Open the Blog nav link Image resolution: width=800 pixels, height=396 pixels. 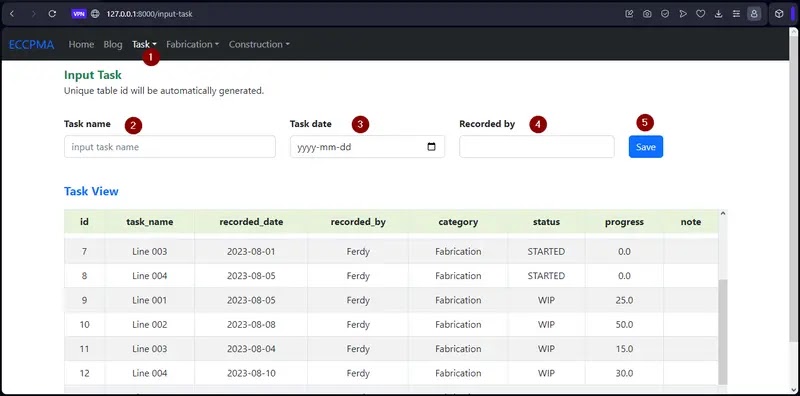coord(113,44)
